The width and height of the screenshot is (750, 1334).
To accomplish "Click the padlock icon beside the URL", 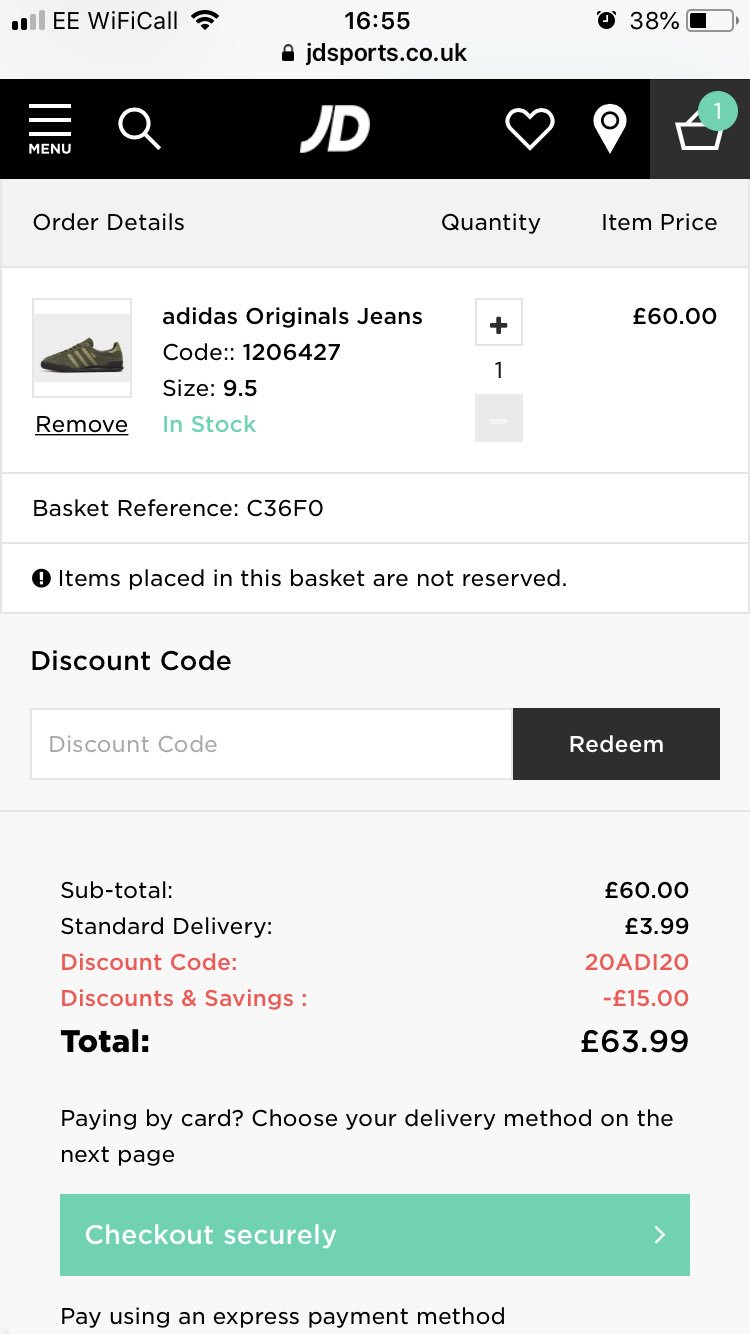I will pyautogui.click(x=290, y=53).
